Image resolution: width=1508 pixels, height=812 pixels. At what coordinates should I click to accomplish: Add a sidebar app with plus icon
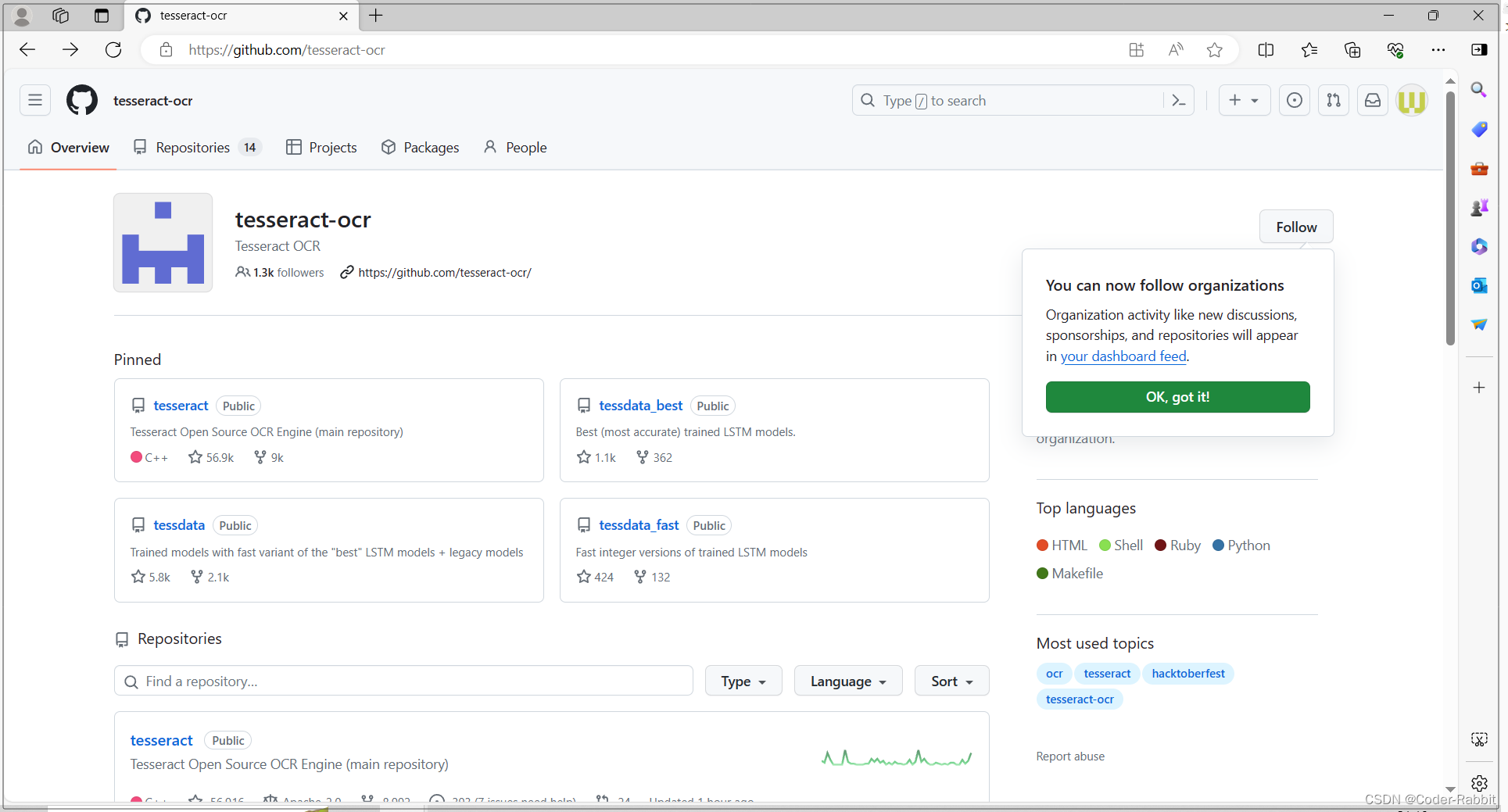pos(1479,388)
